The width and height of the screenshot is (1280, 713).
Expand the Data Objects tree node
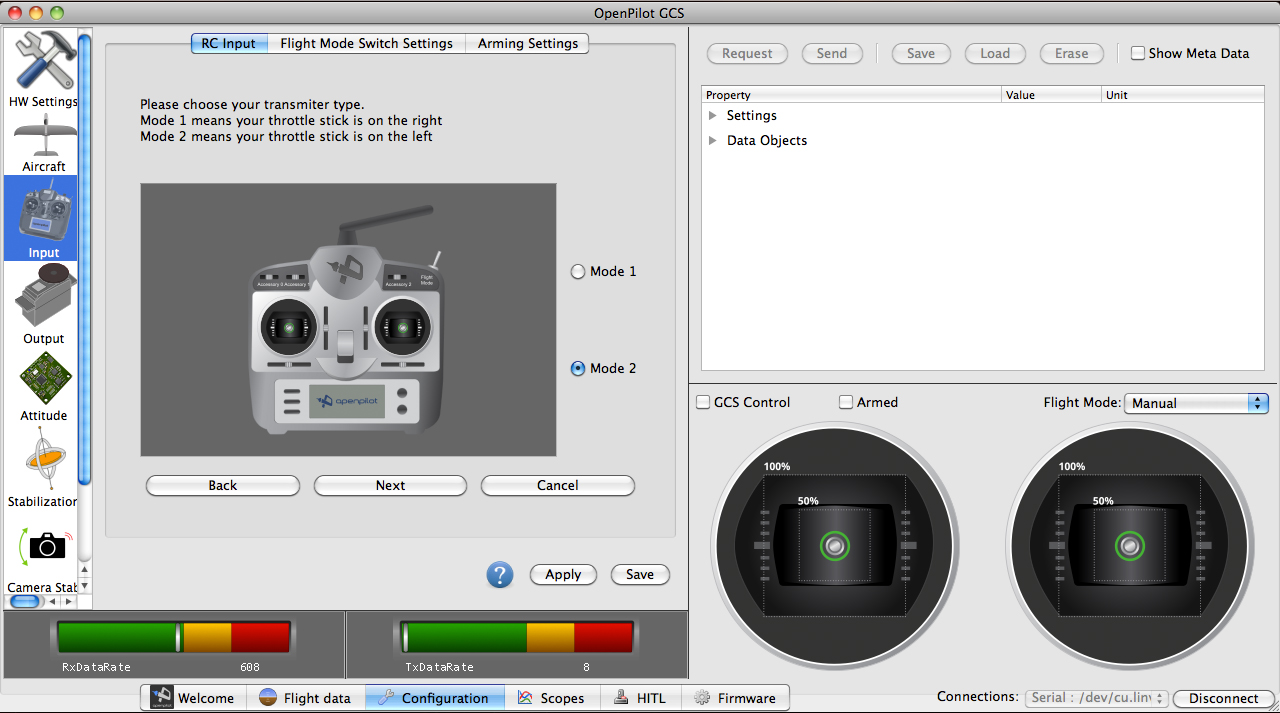pos(713,141)
